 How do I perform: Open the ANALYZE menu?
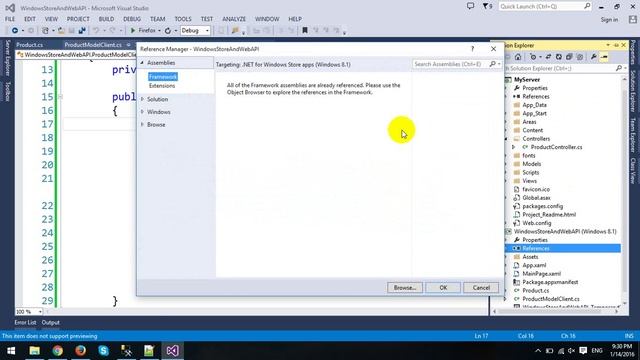[x=234, y=19]
